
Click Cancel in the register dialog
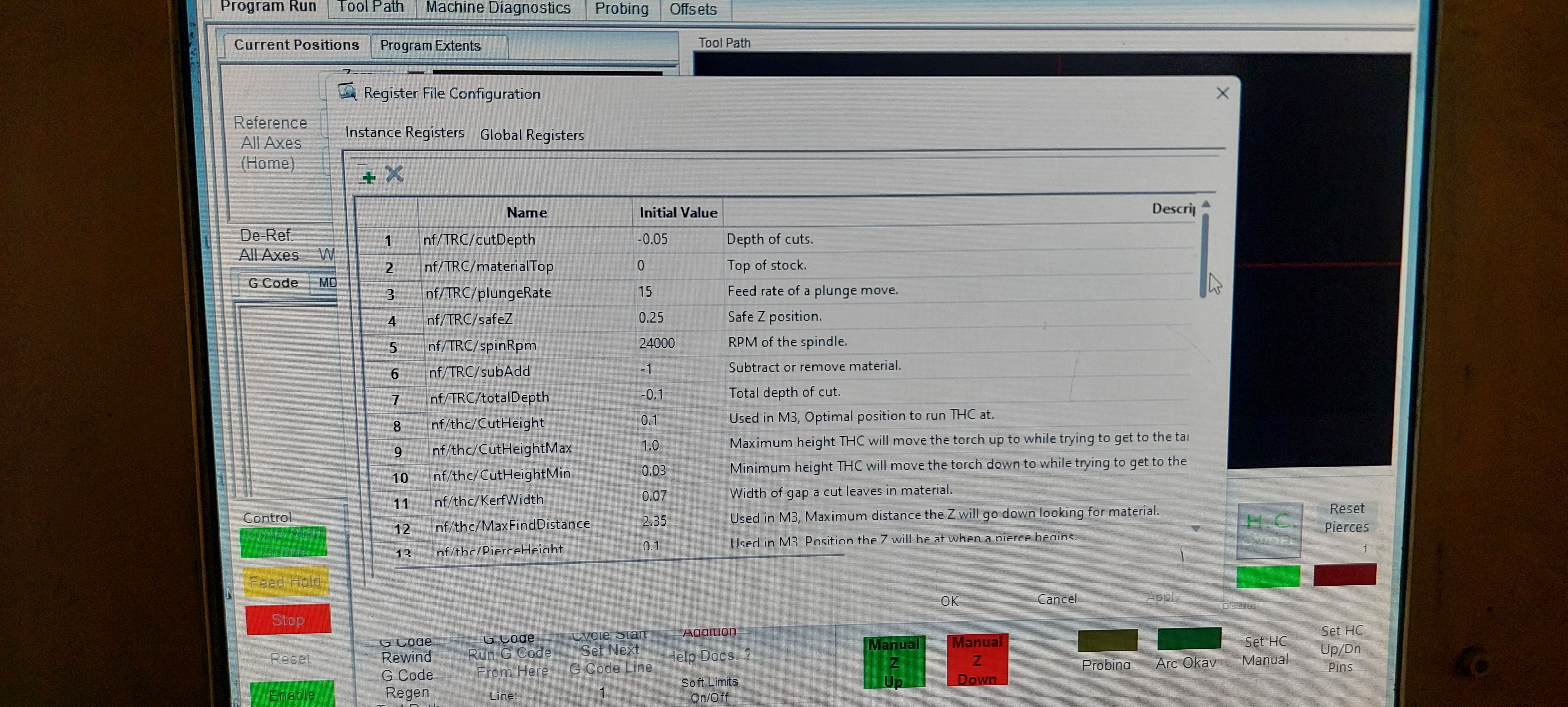(x=1057, y=598)
